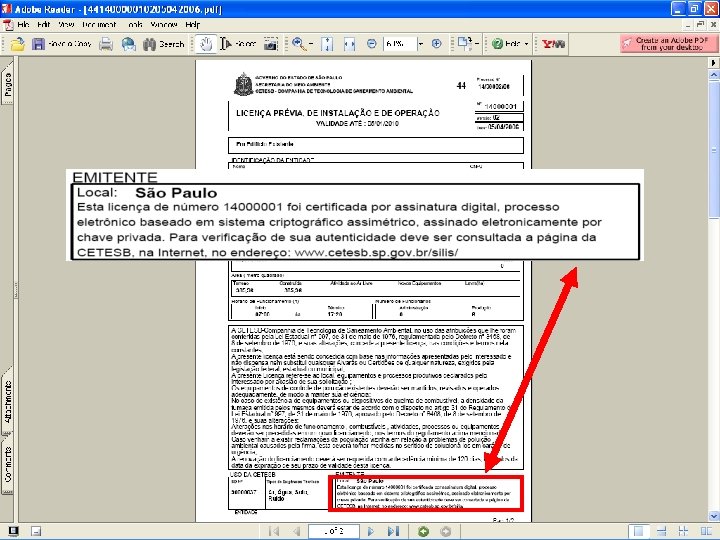Screen dimensions: 720x540
Task: Open the Pages side tab
Action: coord(7,83)
